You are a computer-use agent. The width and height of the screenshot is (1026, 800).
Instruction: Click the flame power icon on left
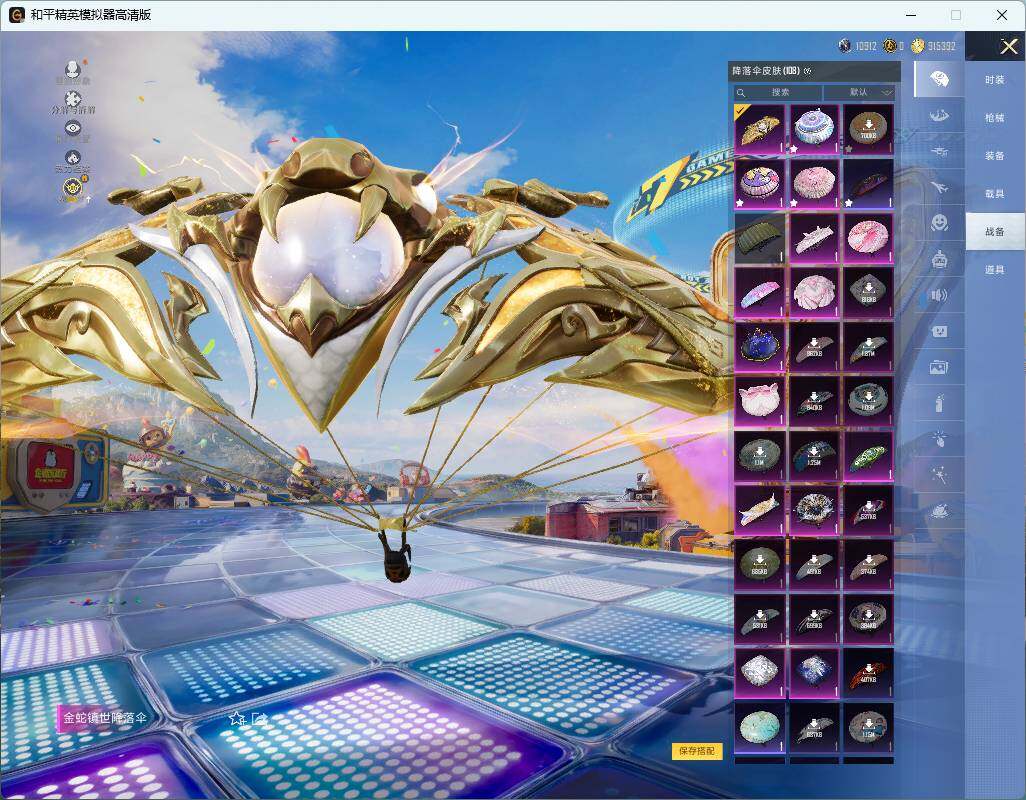73,158
